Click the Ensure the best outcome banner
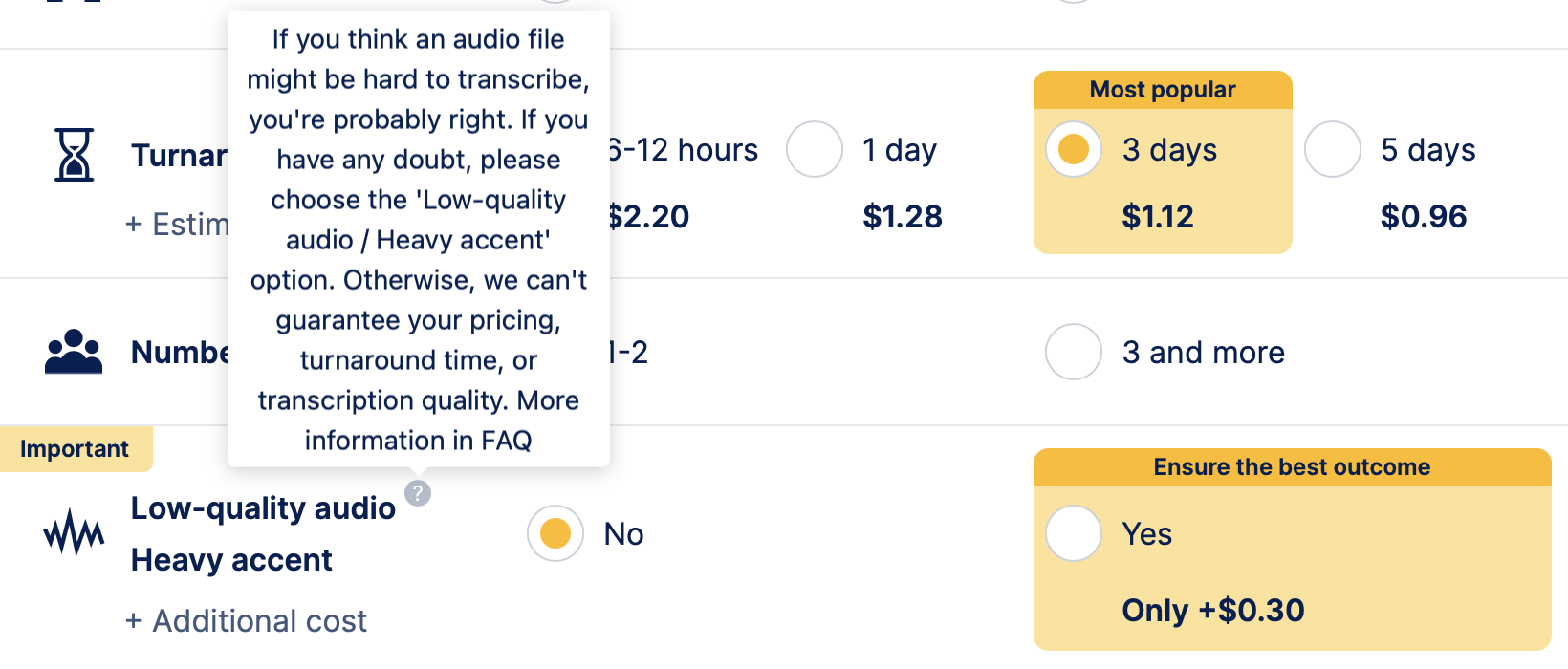The width and height of the screenshot is (1568, 669). (1291, 467)
